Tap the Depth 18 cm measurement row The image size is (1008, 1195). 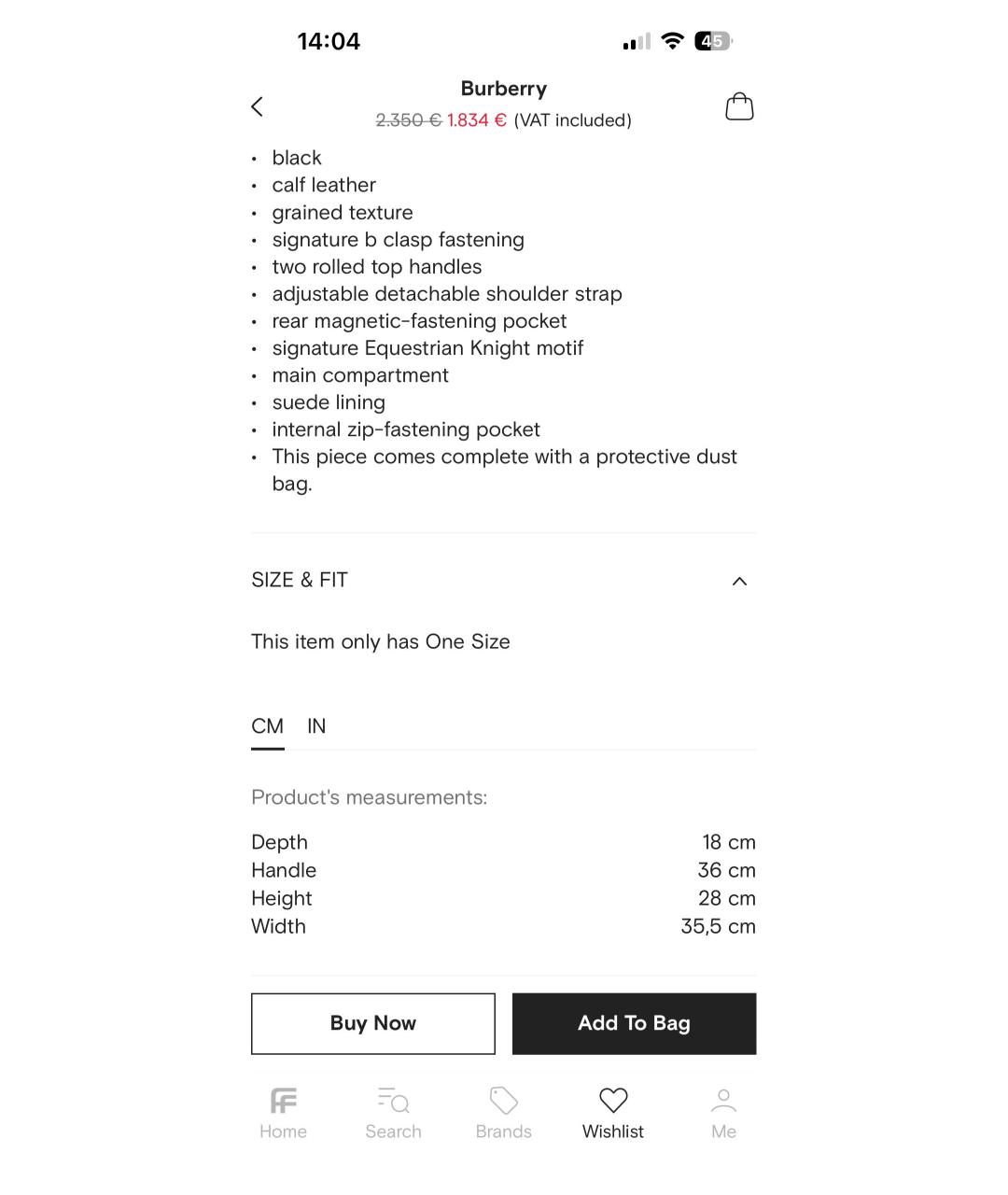point(503,842)
